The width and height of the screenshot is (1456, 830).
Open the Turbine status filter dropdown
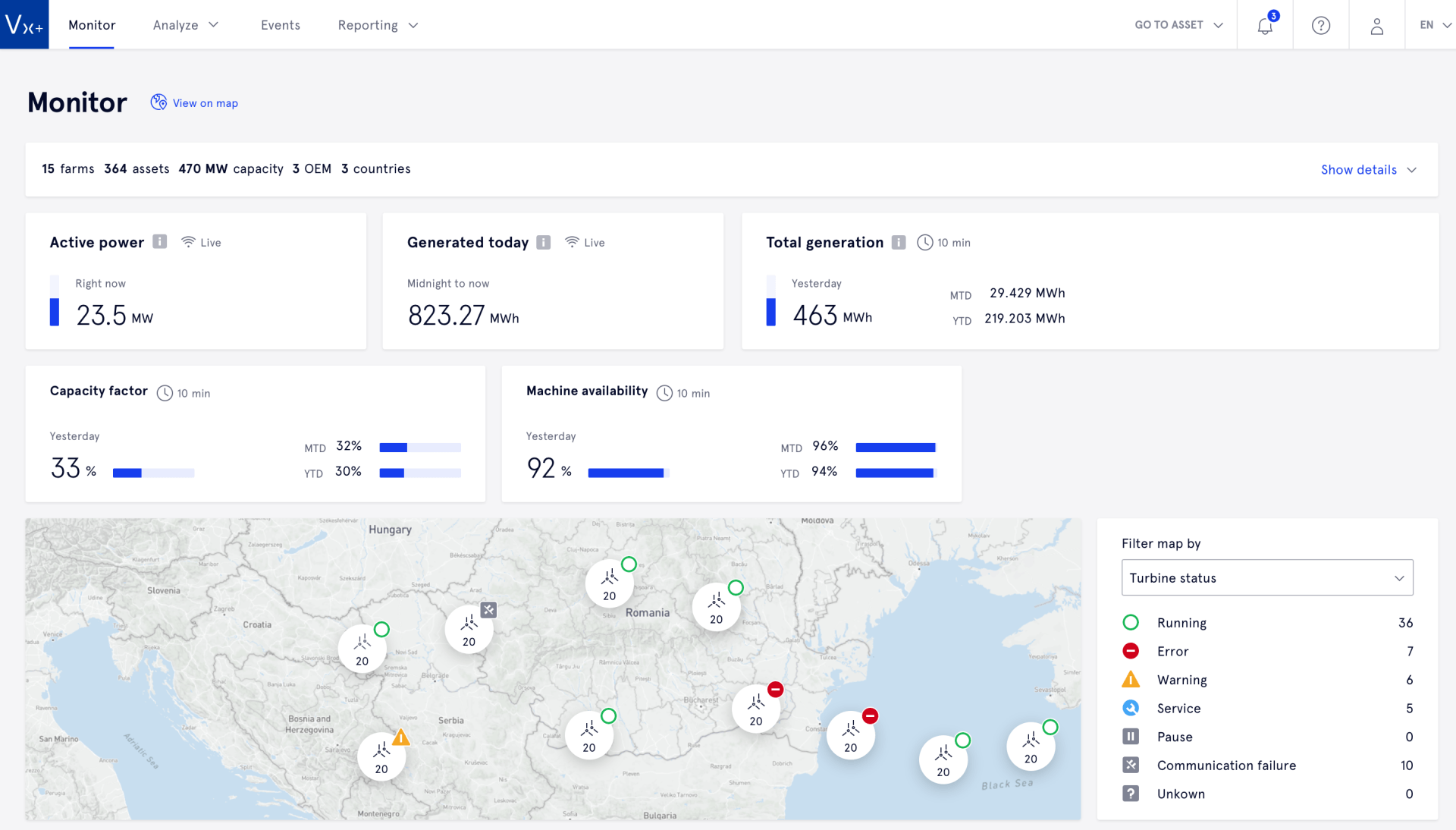[1266, 577]
